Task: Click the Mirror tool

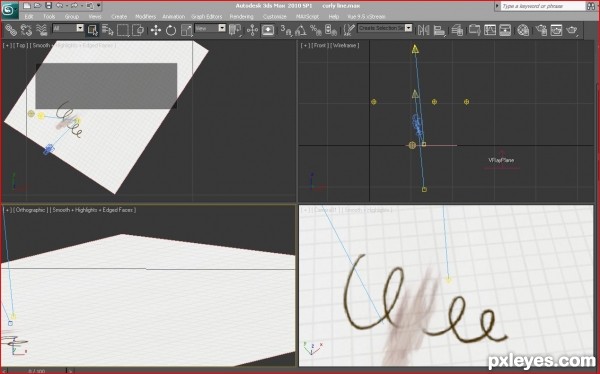Action: (x=423, y=30)
